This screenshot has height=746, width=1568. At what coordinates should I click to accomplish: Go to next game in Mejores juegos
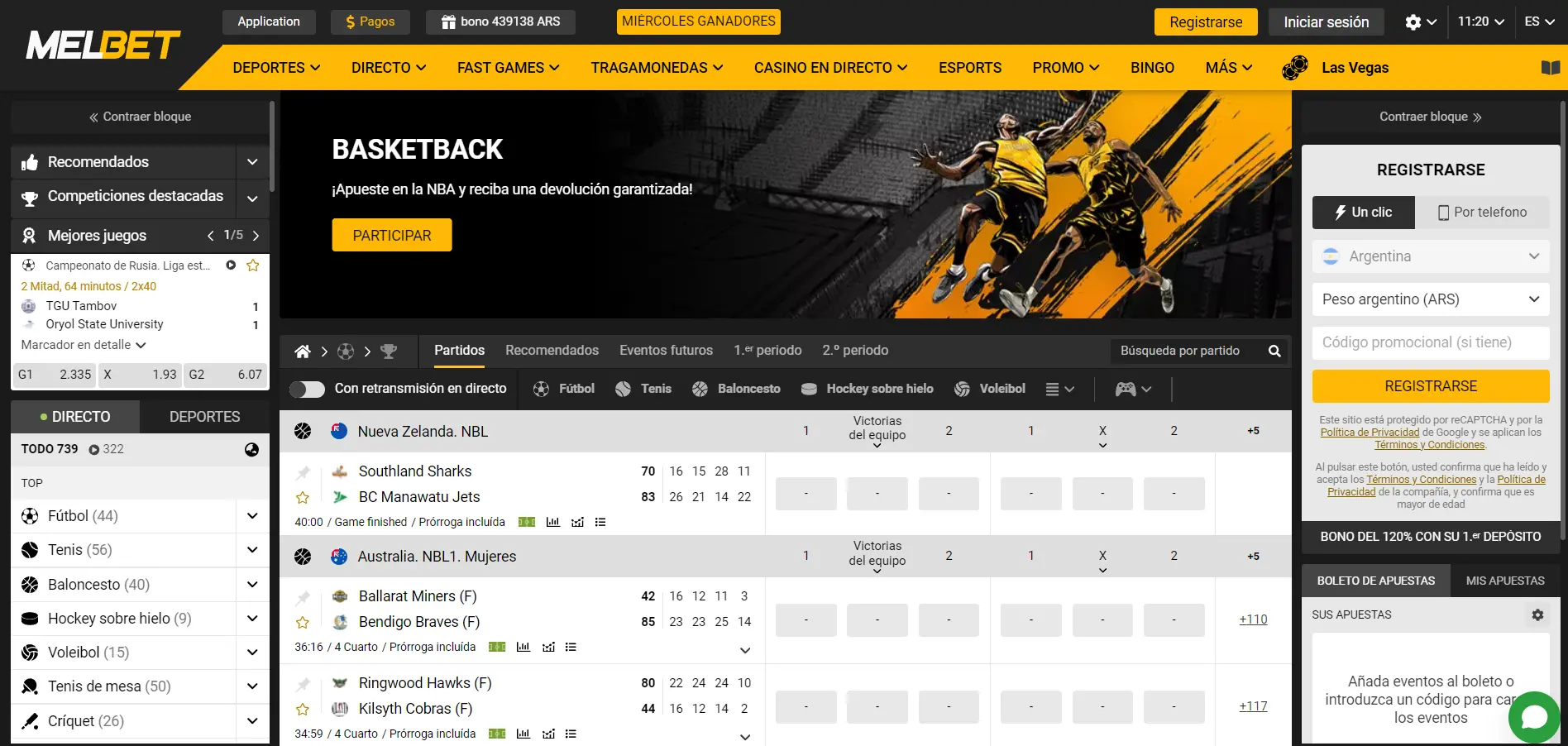[256, 236]
